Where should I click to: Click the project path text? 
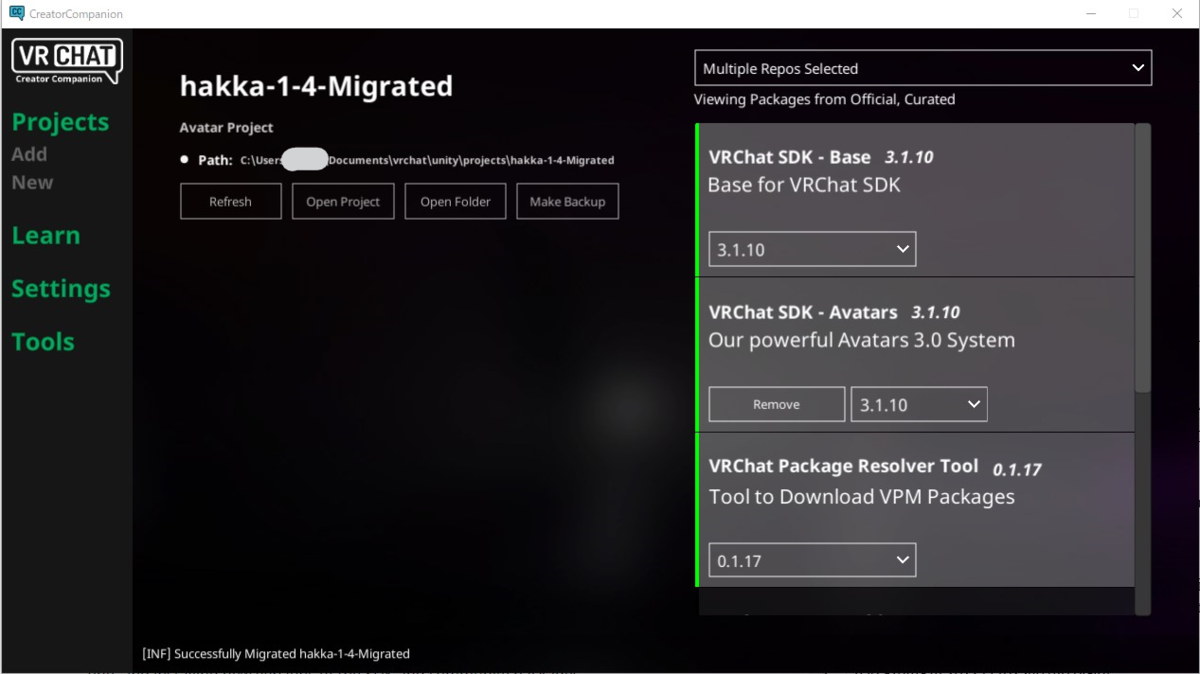[x=430, y=159]
